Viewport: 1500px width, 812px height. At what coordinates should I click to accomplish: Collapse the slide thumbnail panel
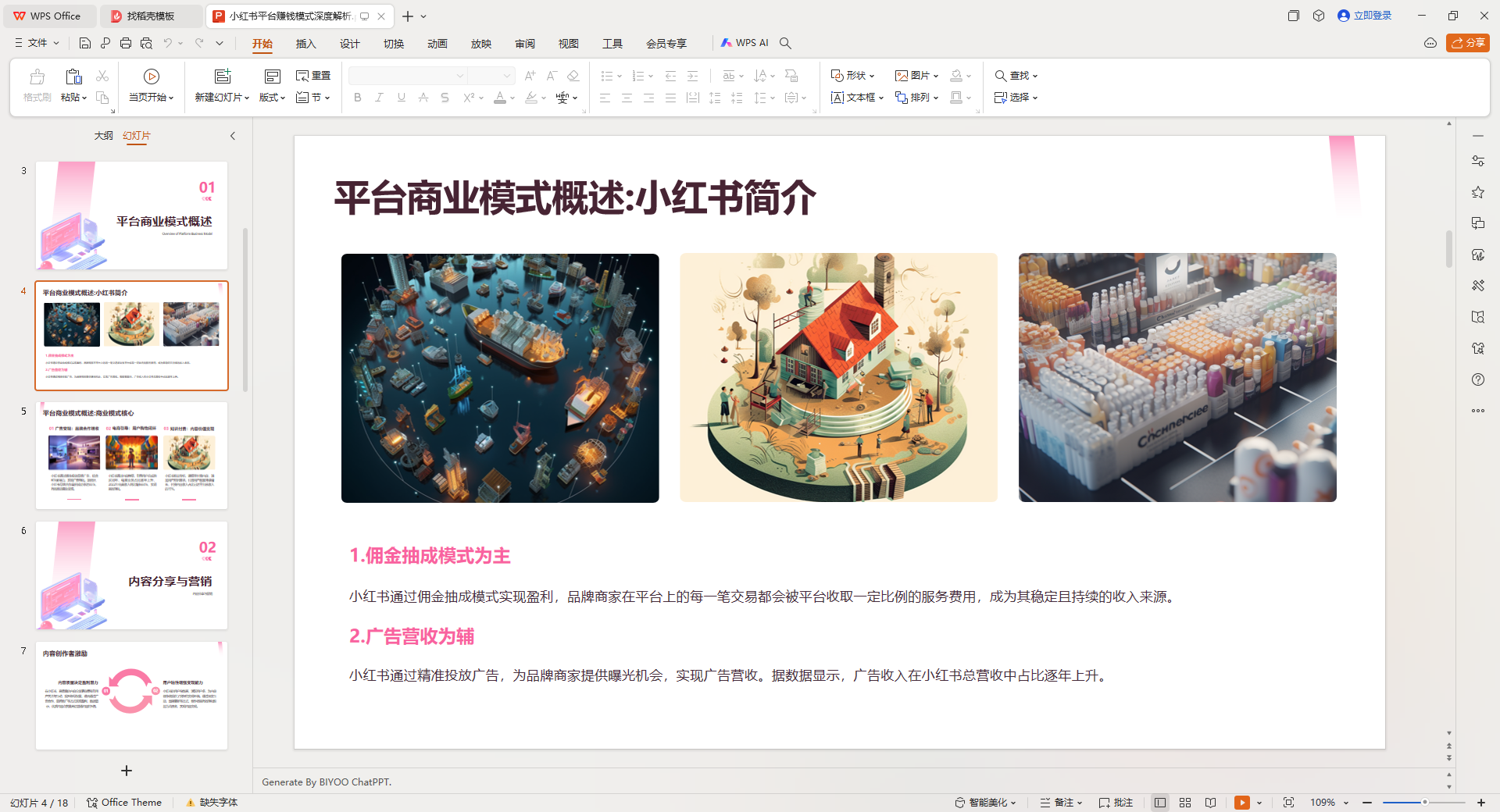pyautogui.click(x=233, y=136)
